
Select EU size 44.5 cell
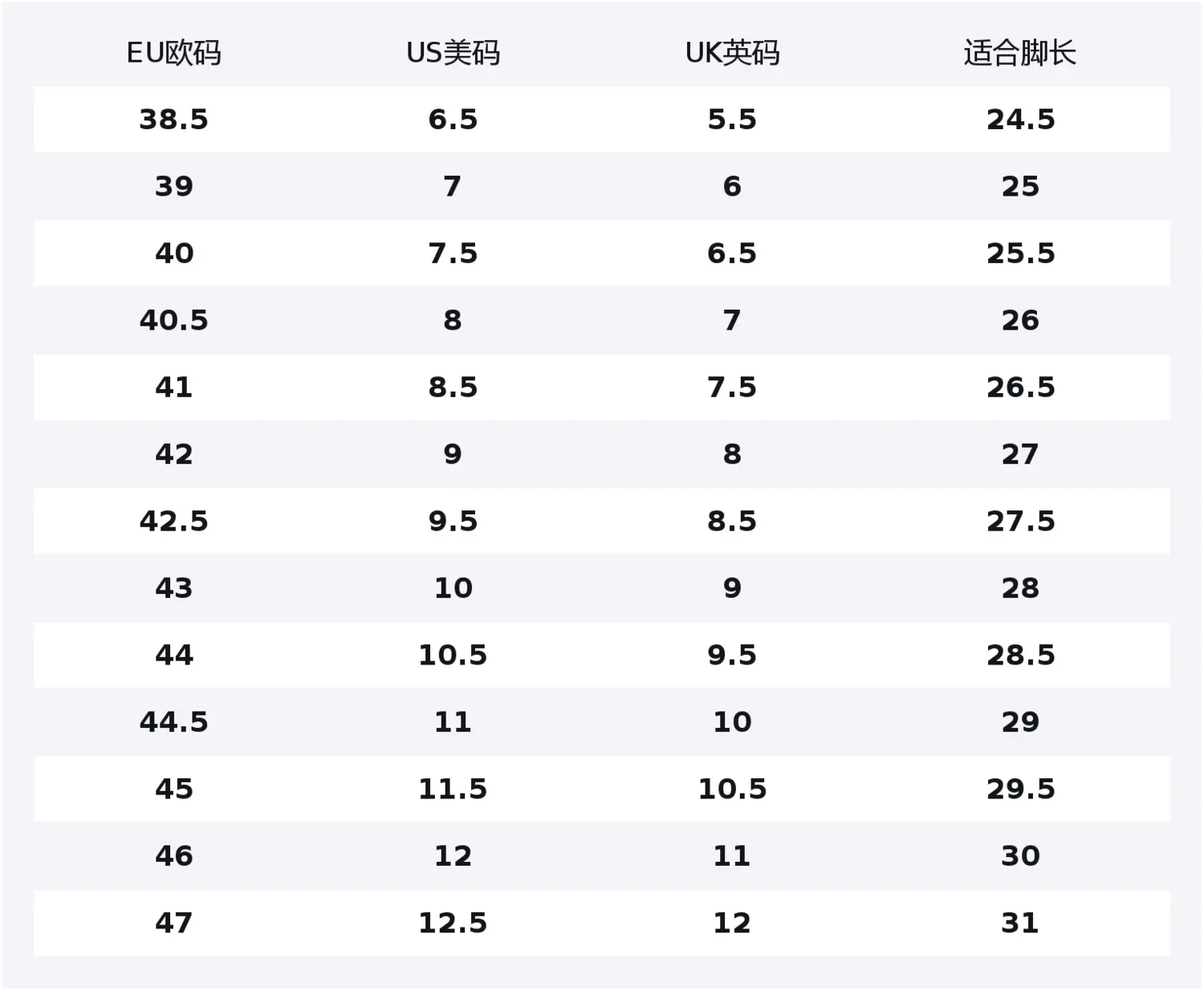[x=173, y=721]
